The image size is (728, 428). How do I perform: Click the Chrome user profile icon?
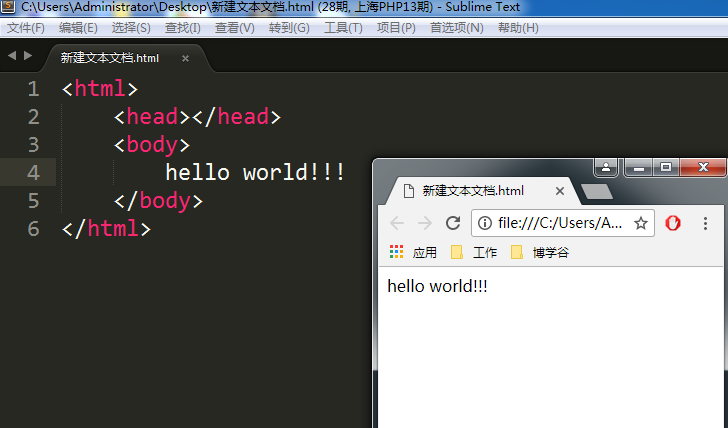[606, 167]
